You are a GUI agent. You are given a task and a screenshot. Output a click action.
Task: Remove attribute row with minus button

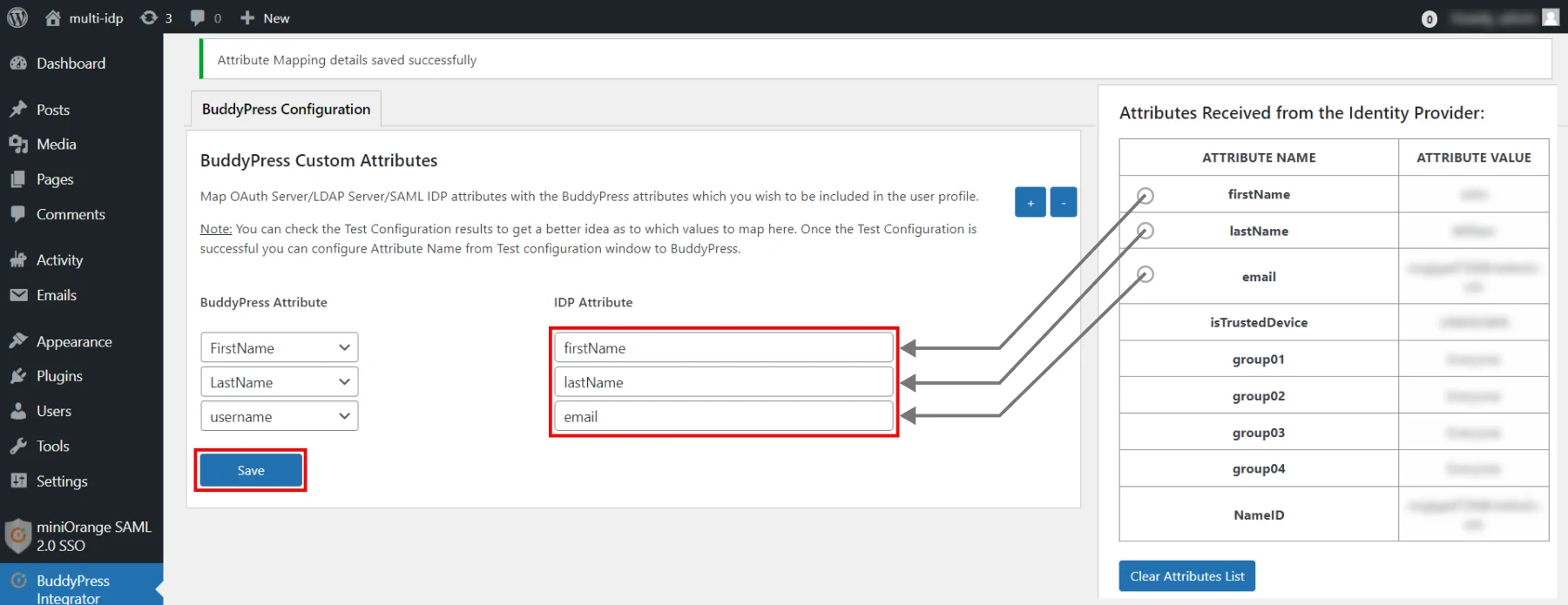[x=1063, y=202]
